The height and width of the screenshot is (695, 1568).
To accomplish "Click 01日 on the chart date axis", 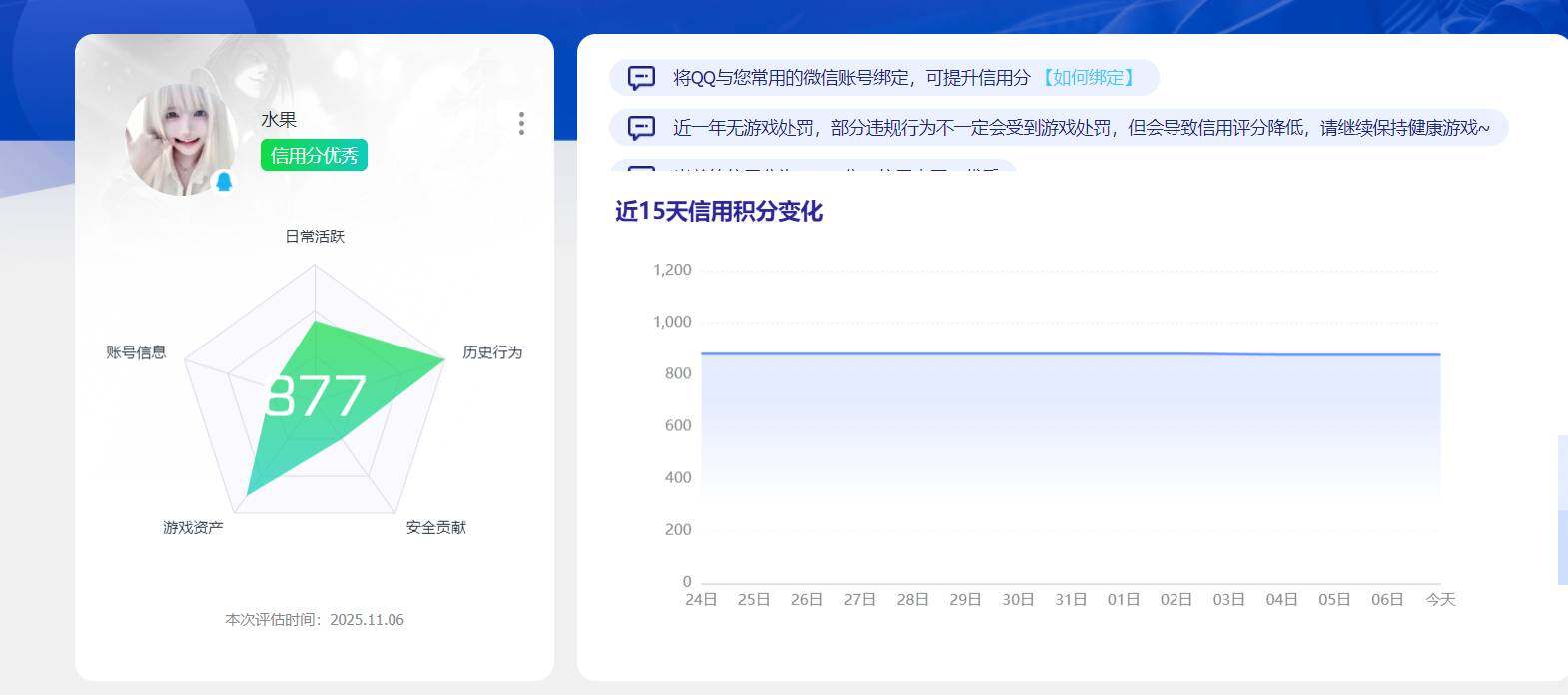I will pos(1123,599).
